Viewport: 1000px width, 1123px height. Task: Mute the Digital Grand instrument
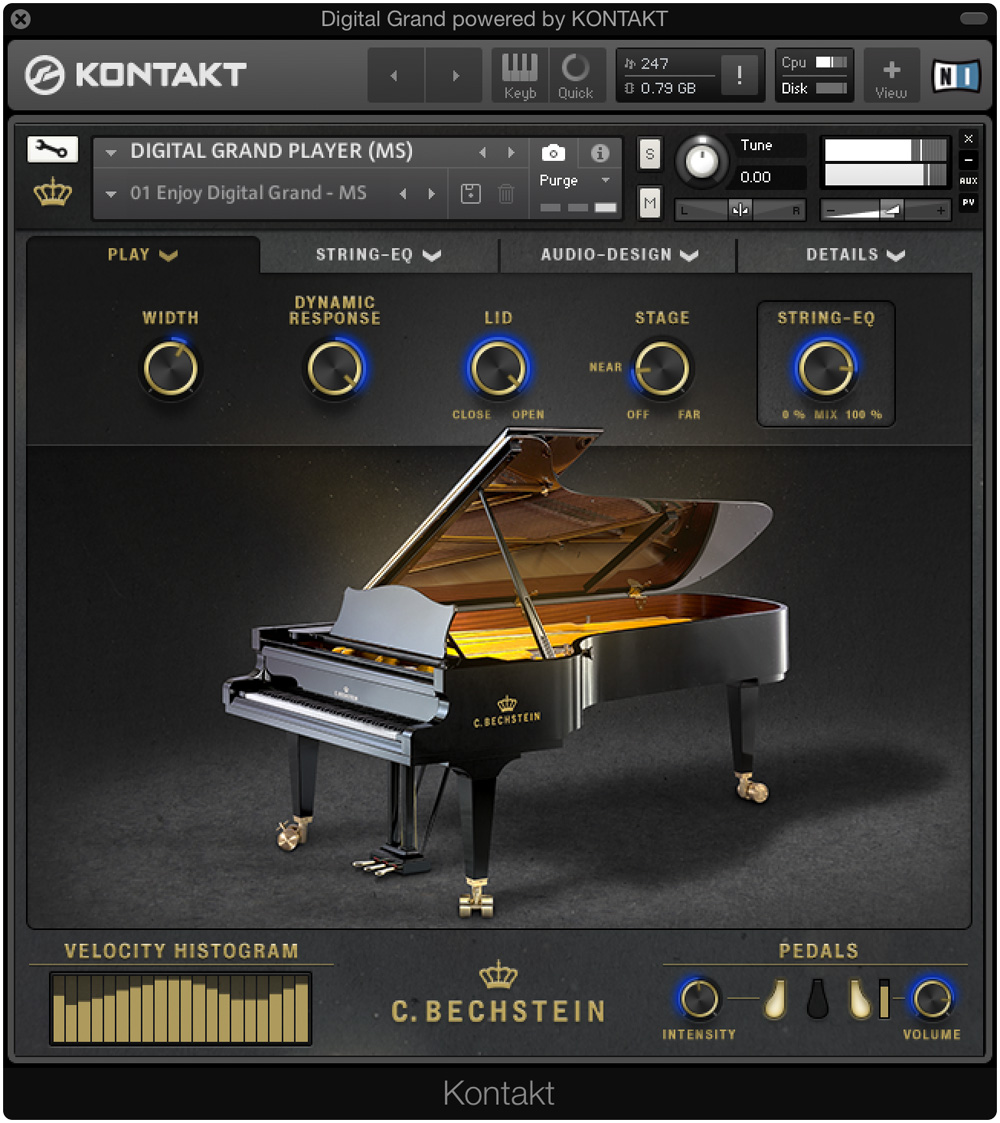coord(649,201)
